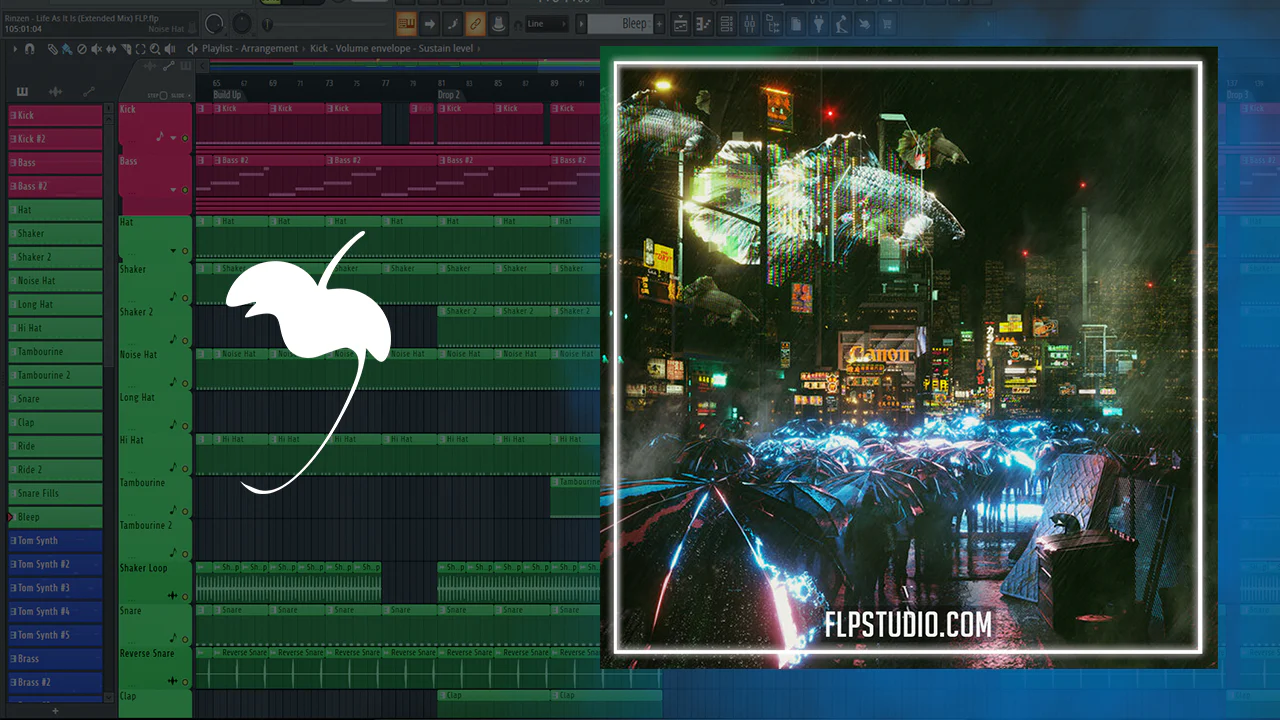This screenshot has height=720, width=1280.
Task: Toggle the Hi Hat track mute LED
Action: [185, 468]
